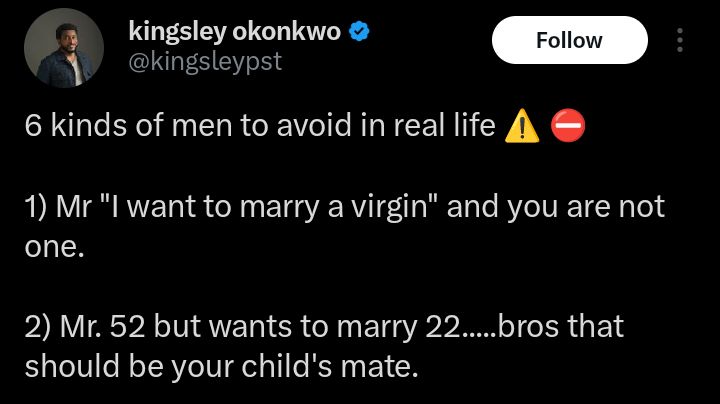The image size is (720, 404).
Task: Open kingsley okonkwo's profile picture
Action: [x=63, y=47]
